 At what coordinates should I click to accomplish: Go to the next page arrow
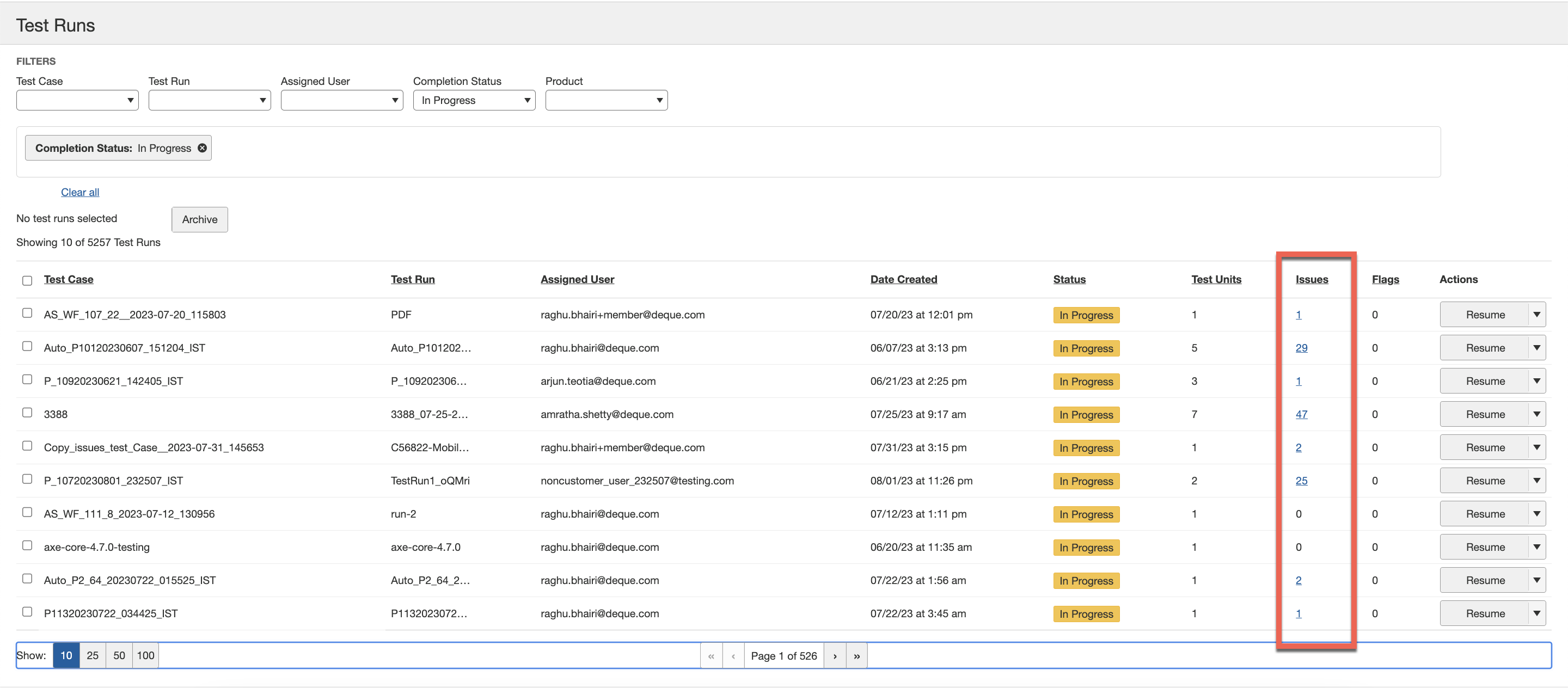[835, 655]
